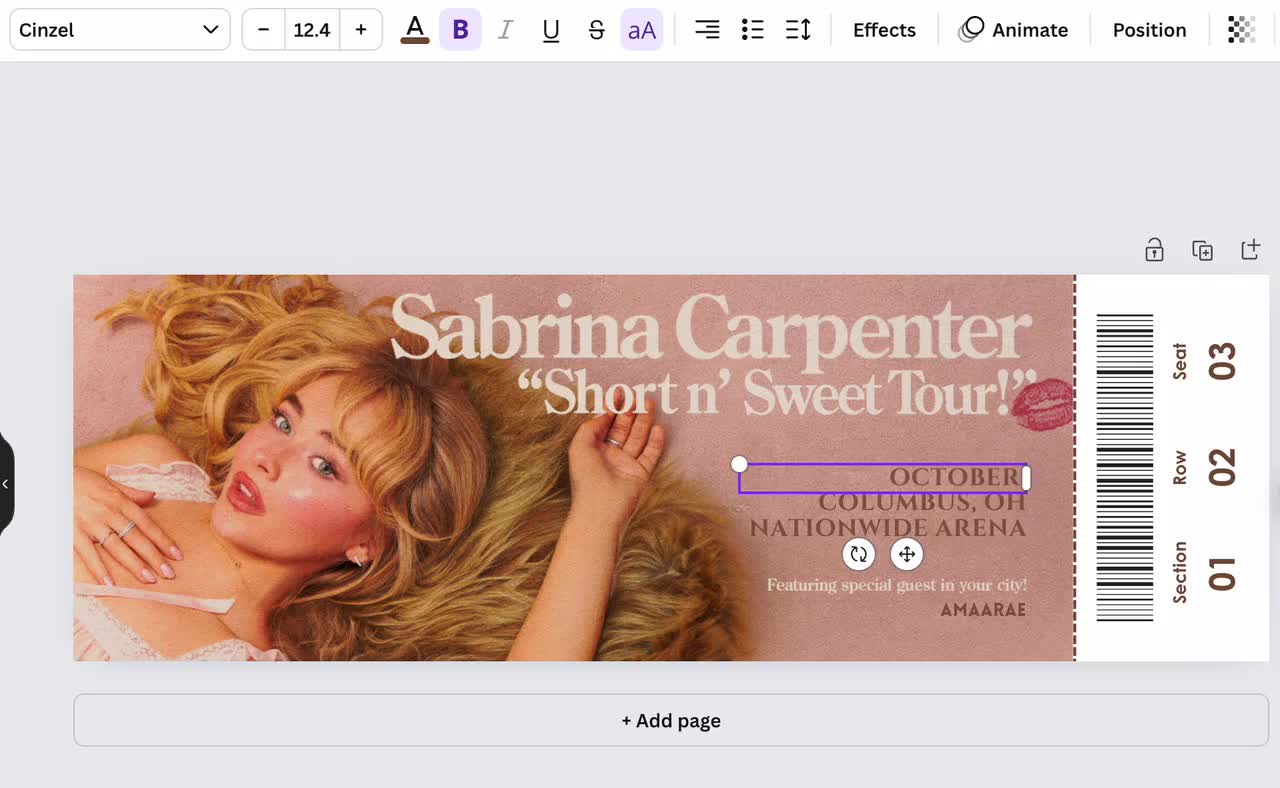Select the "Section" label

(x=1180, y=572)
